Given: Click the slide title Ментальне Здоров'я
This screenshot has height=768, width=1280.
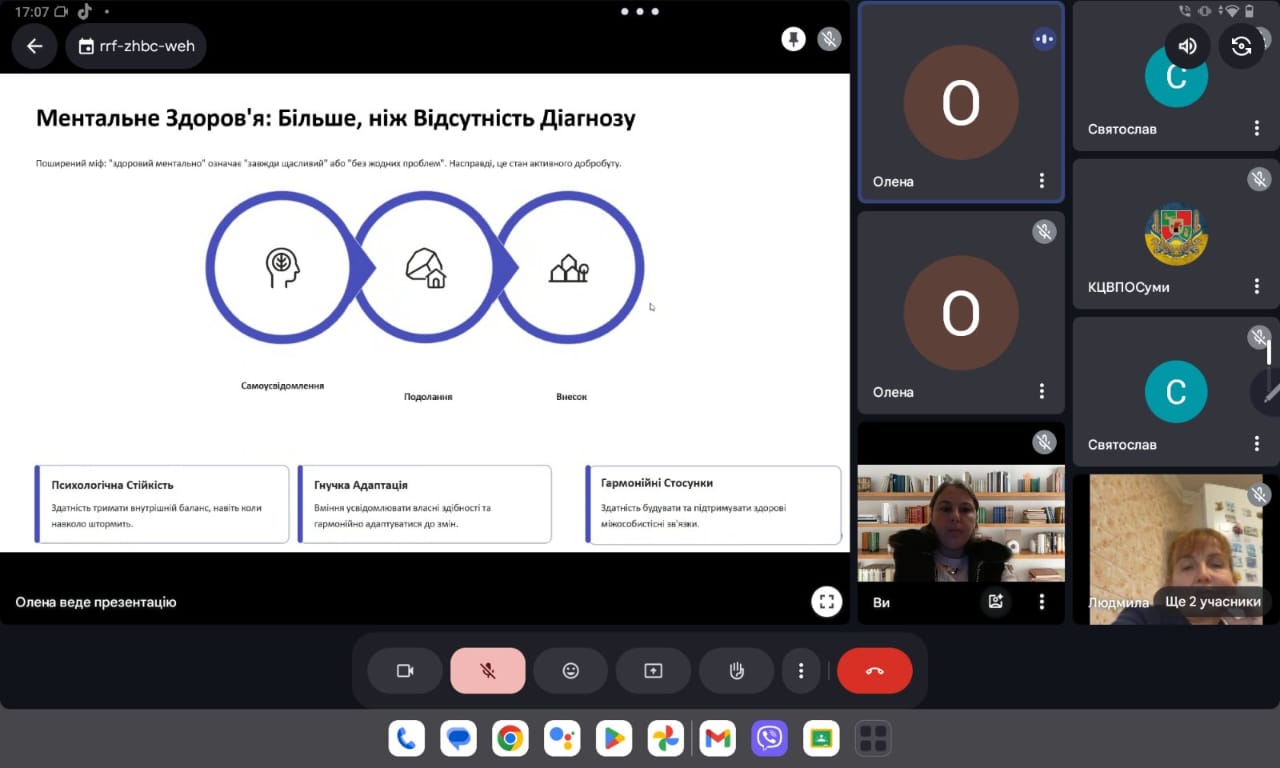Looking at the screenshot, I should pos(336,118).
